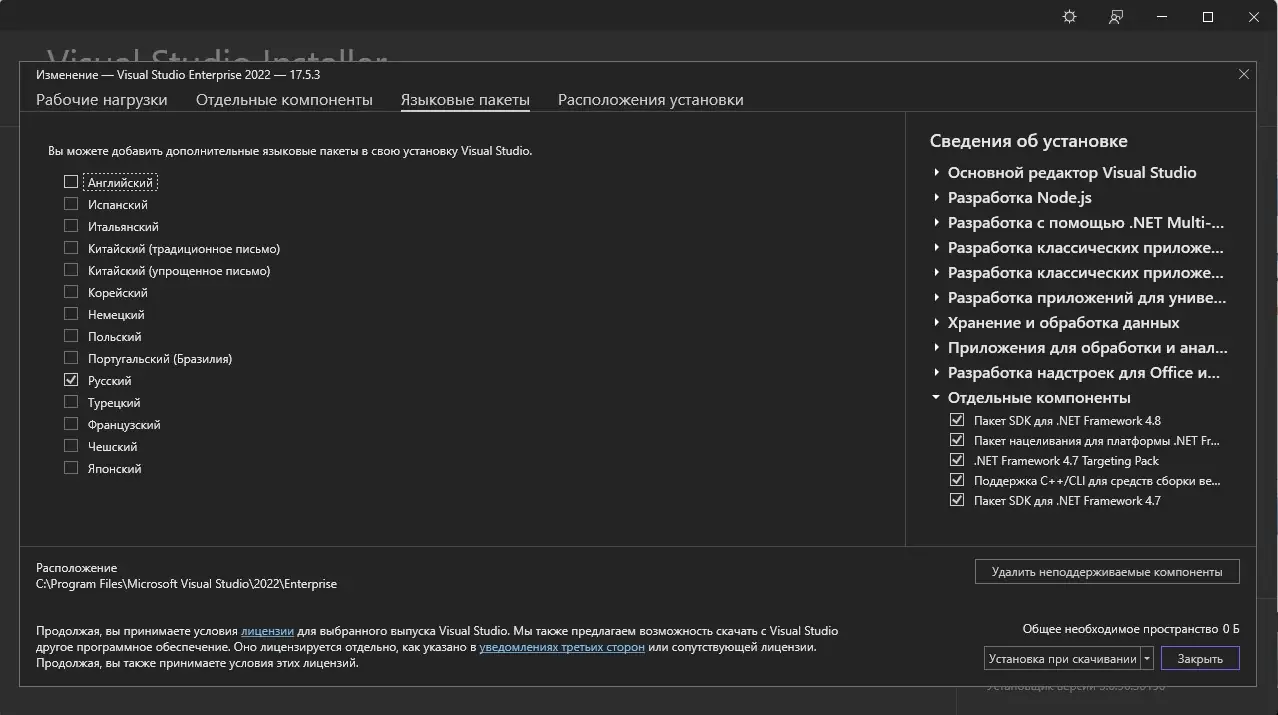Open the Расположения установки tab

pyautogui.click(x=650, y=100)
